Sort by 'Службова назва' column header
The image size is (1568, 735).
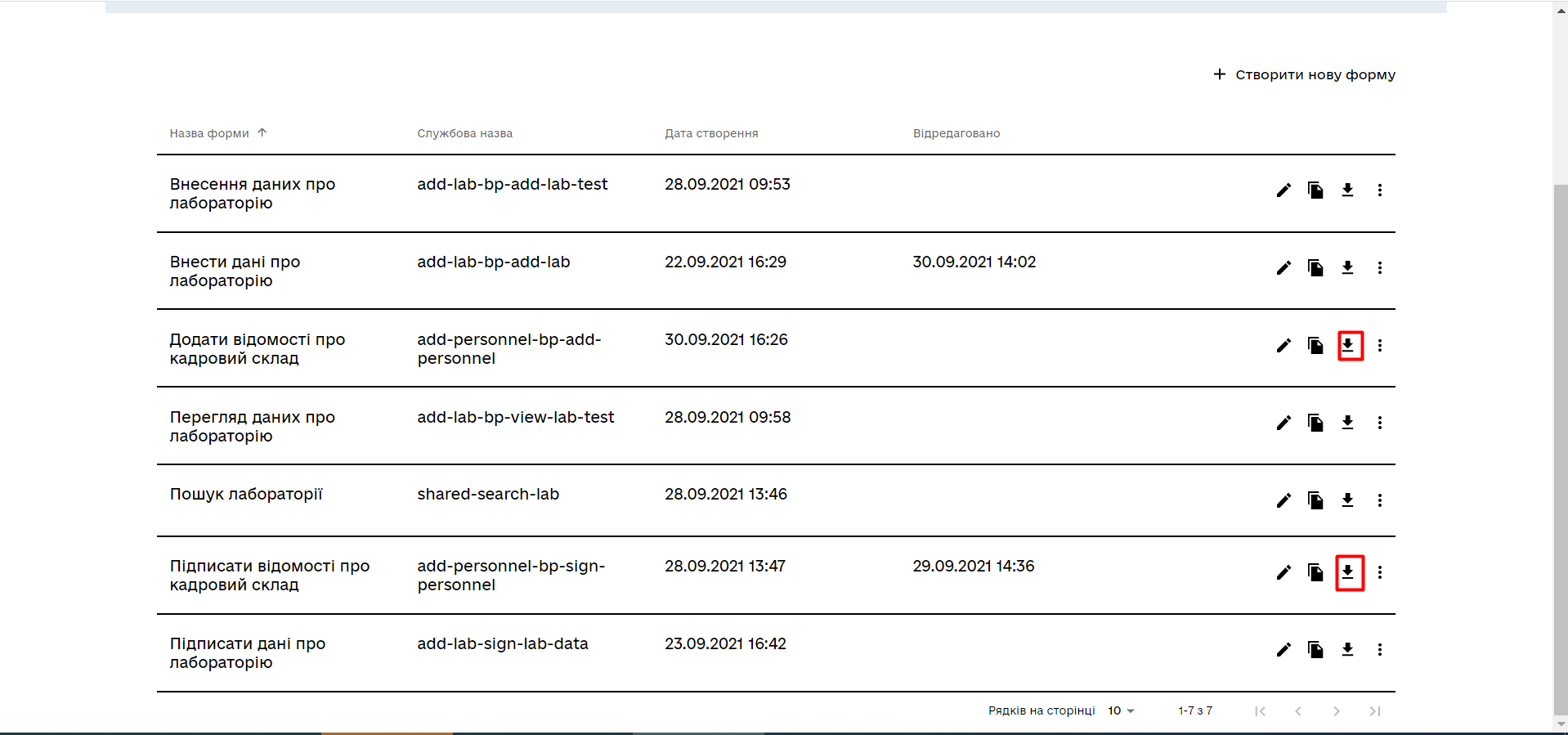point(464,133)
